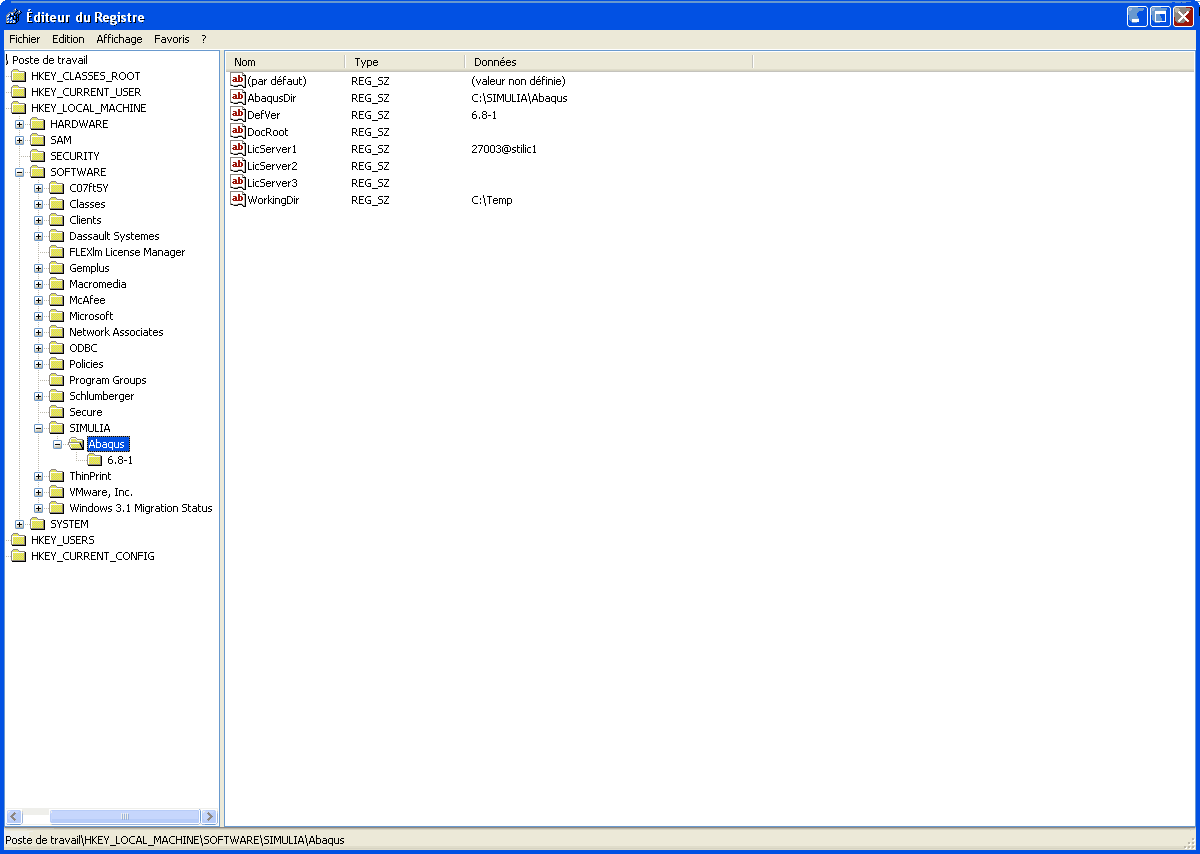Click the Données column header
Screen dimensions: 1200x854
(608, 62)
